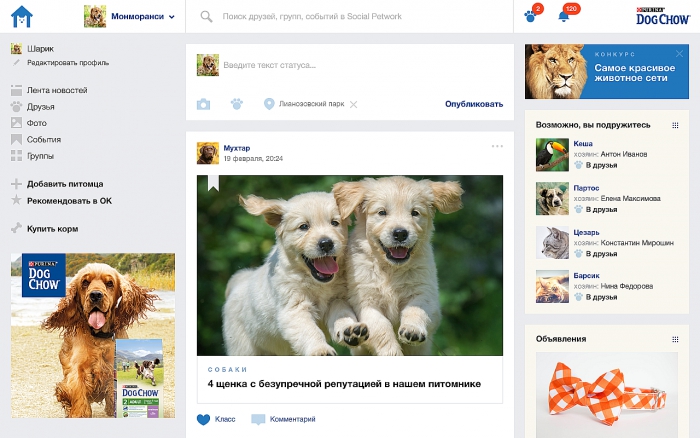Focus the search friends and groups field

312,17
